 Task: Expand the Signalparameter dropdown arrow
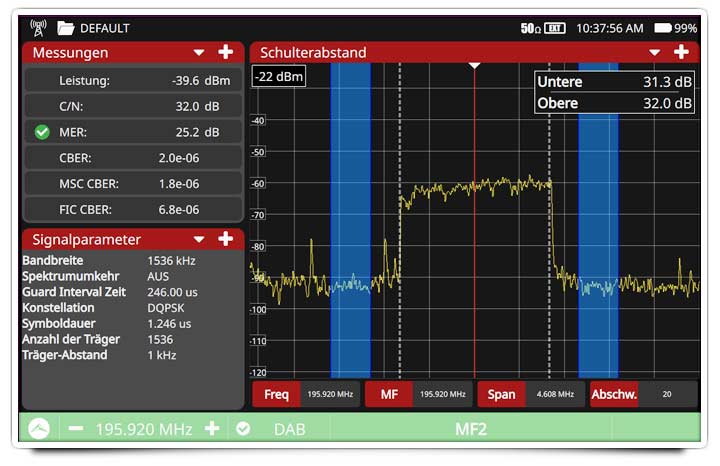click(x=199, y=239)
